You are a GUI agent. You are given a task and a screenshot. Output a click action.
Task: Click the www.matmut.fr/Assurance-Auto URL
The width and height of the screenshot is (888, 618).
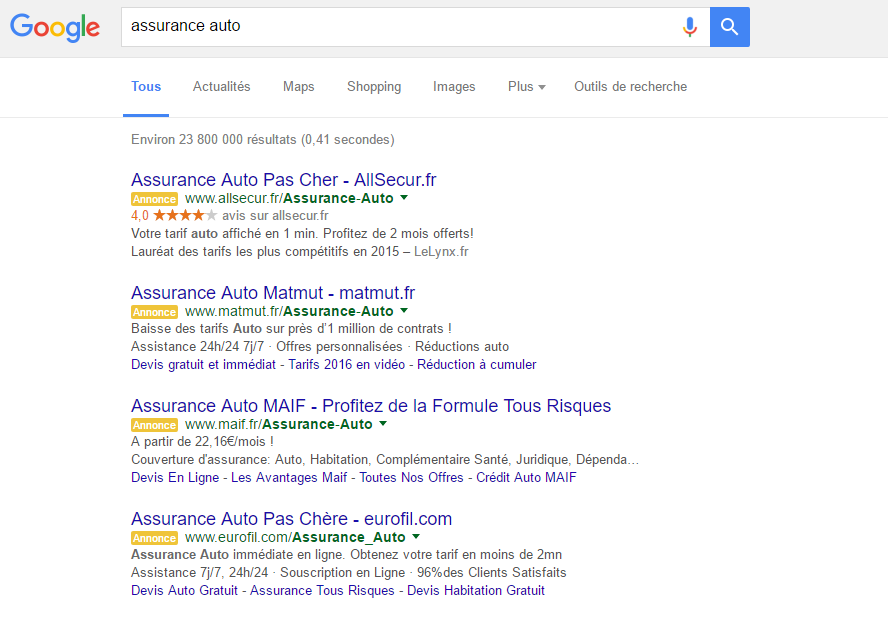289,311
